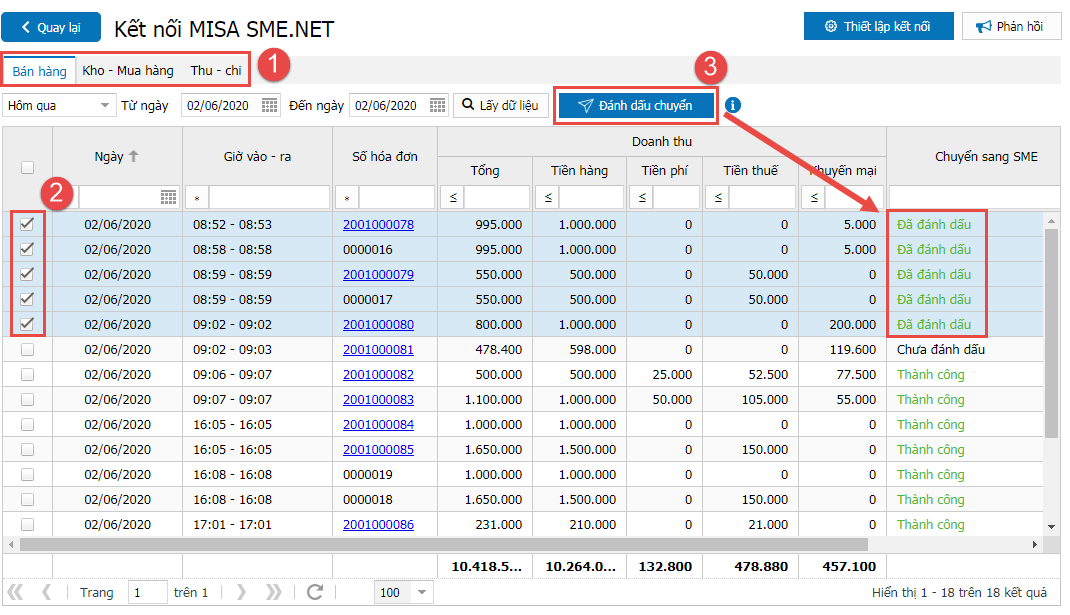This screenshot has width=1070, height=615.
Task: Check the row with invoice 2001000081
Action: [x=27, y=349]
